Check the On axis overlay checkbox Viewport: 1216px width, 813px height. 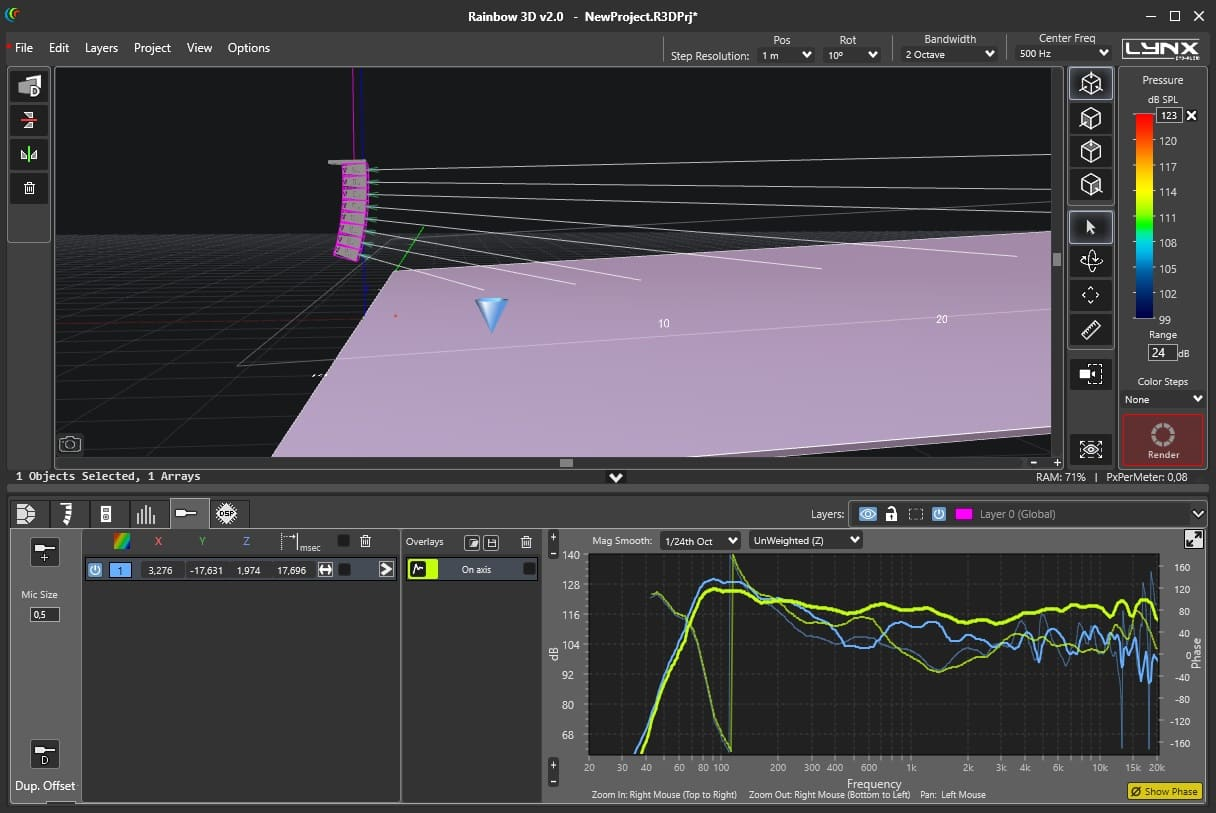pyautogui.click(x=530, y=569)
